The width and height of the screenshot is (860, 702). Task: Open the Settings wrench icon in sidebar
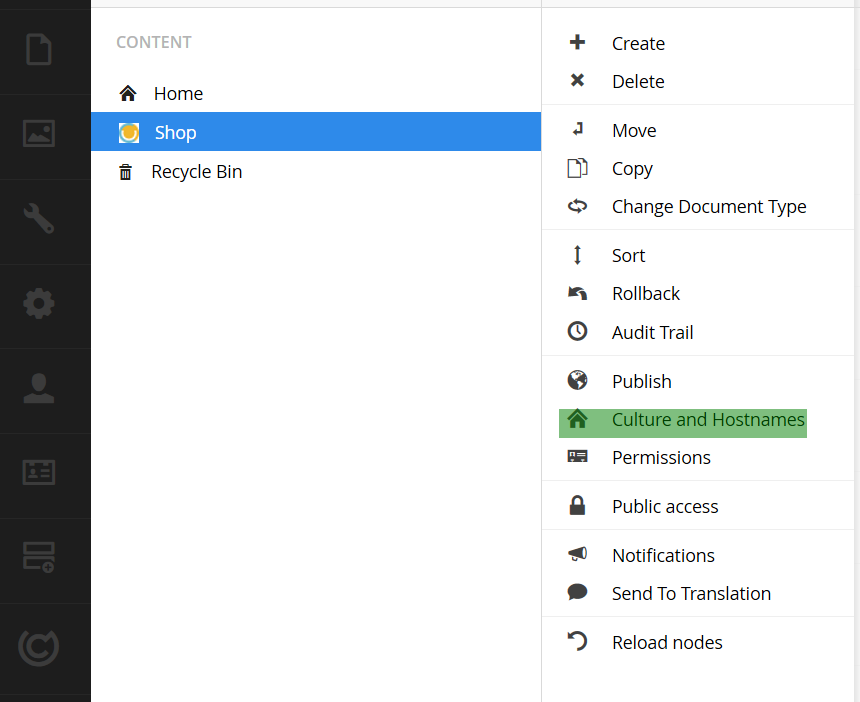(39, 218)
